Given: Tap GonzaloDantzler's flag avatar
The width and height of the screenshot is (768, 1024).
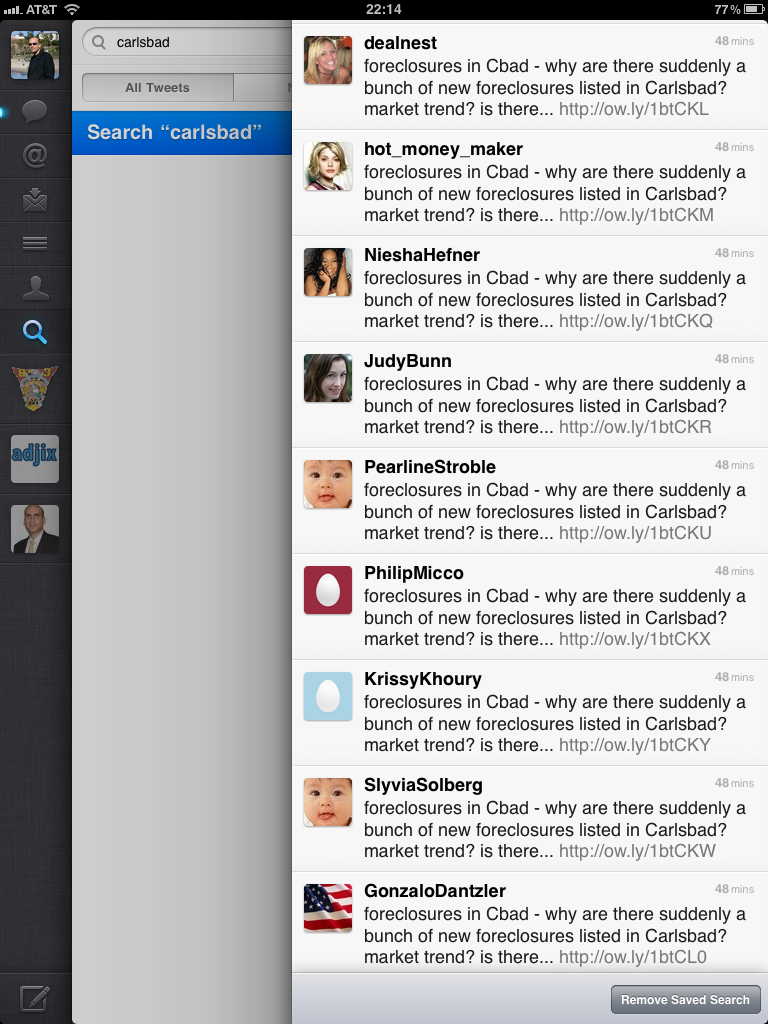Looking at the screenshot, I should [328, 908].
